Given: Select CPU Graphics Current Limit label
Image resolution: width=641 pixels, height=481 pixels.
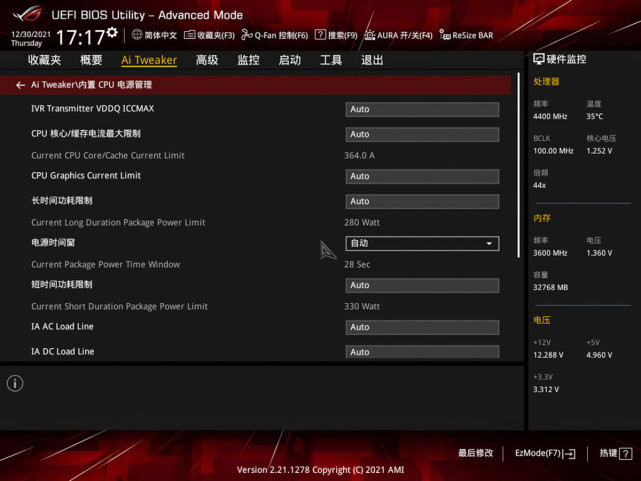Looking at the screenshot, I should (x=86, y=176).
